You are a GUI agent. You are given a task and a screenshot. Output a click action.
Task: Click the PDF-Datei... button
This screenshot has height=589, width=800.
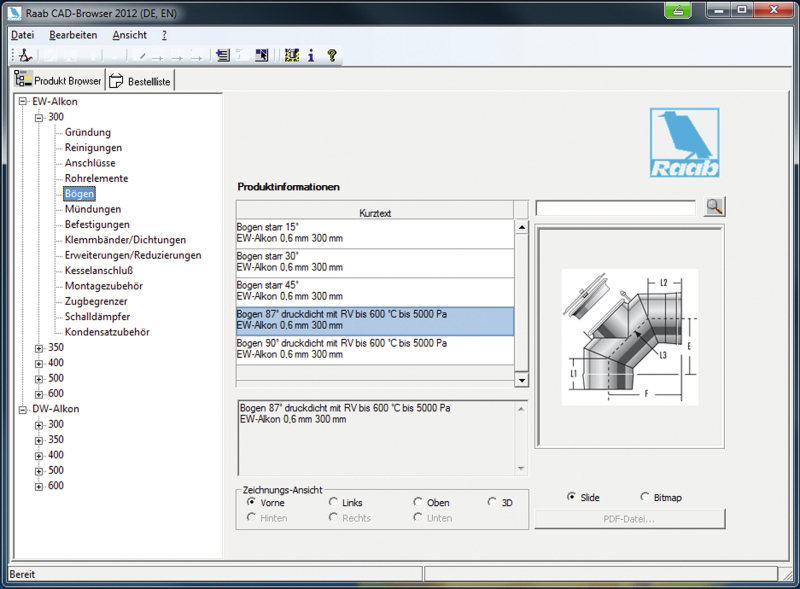630,519
